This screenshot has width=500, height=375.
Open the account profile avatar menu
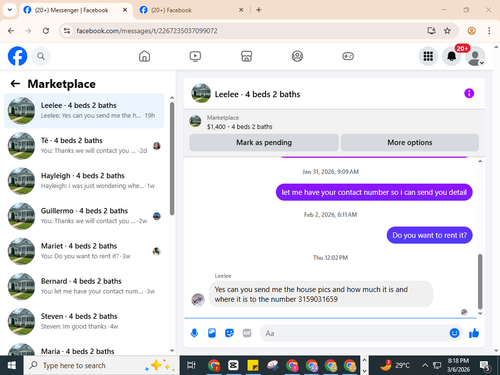(x=475, y=56)
